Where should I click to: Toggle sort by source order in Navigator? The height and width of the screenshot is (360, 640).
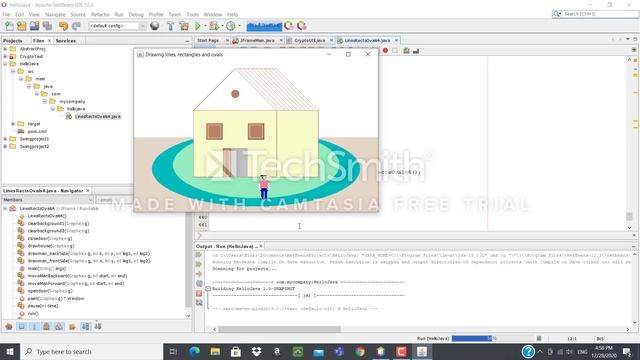[x=98, y=327]
